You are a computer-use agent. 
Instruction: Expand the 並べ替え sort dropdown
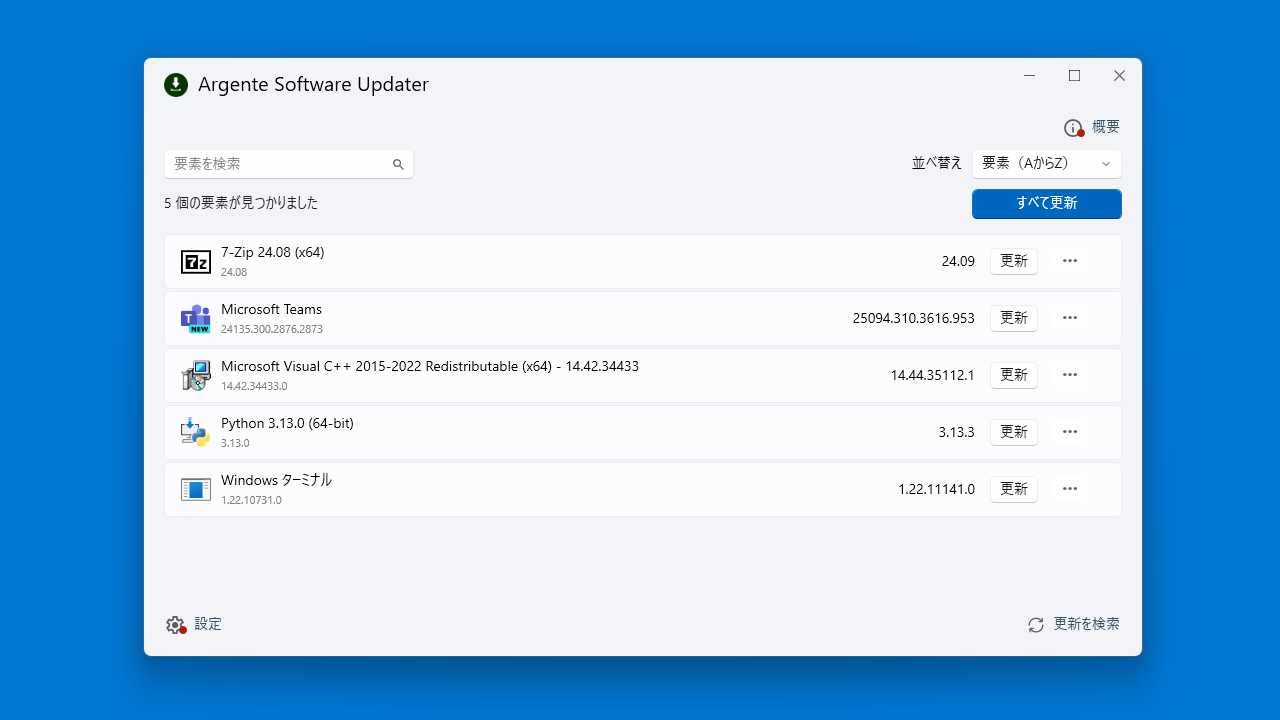(1047, 164)
